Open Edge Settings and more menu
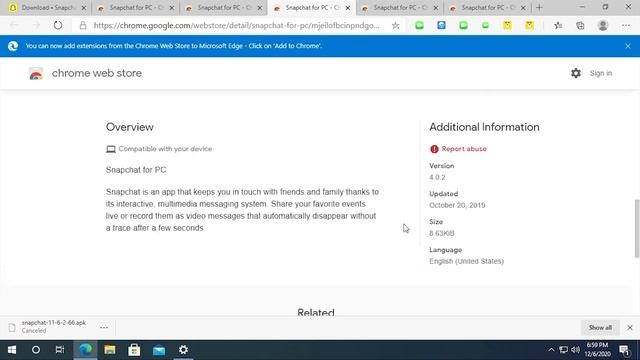The height and width of the screenshot is (360, 640). click(x=626, y=25)
